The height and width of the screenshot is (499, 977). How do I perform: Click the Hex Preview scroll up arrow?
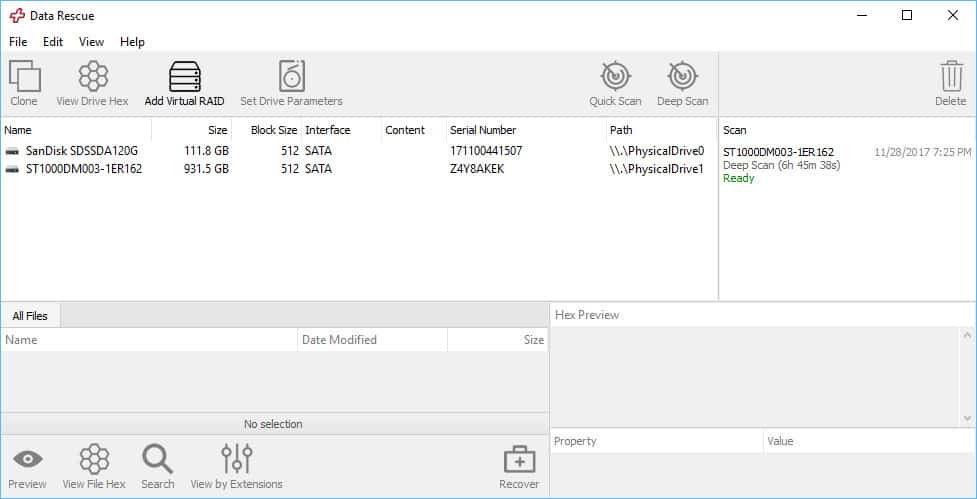point(967,335)
